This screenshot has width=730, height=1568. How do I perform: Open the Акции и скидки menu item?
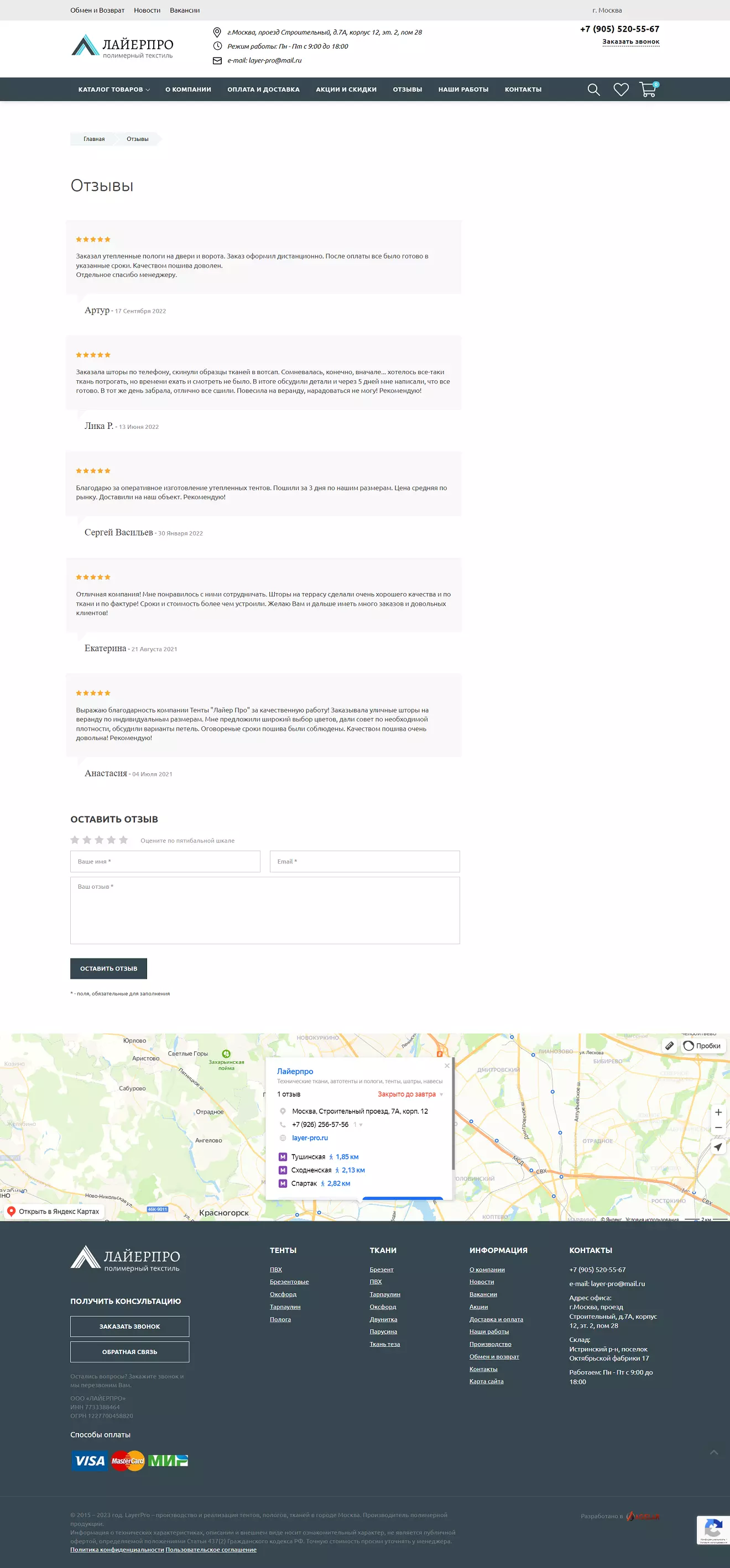pos(346,90)
